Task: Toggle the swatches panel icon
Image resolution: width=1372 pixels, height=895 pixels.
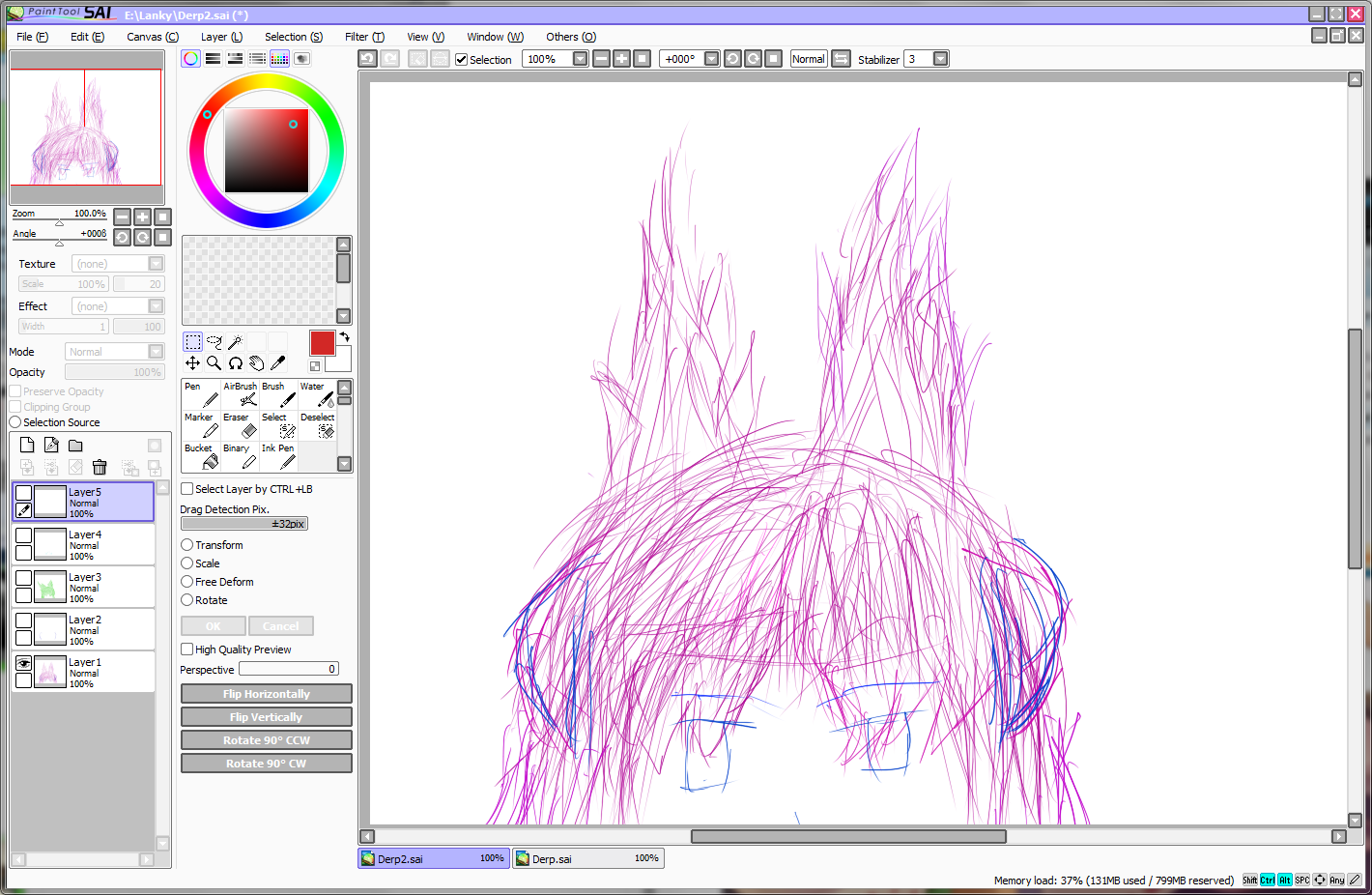Action: coord(279,59)
